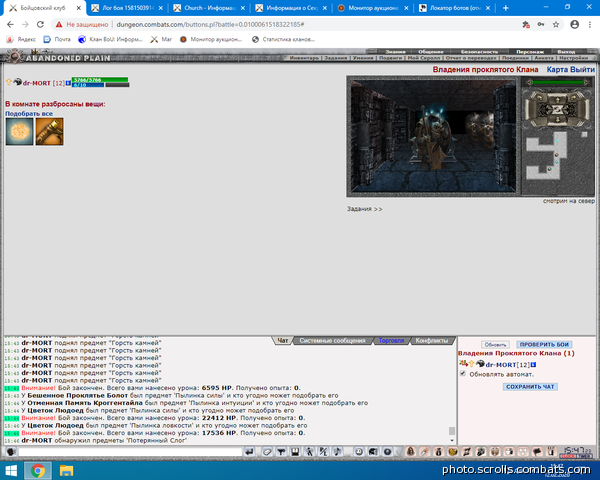Open the 'Знания' top menu
Screen dimensions: 600x480
click(x=395, y=52)
